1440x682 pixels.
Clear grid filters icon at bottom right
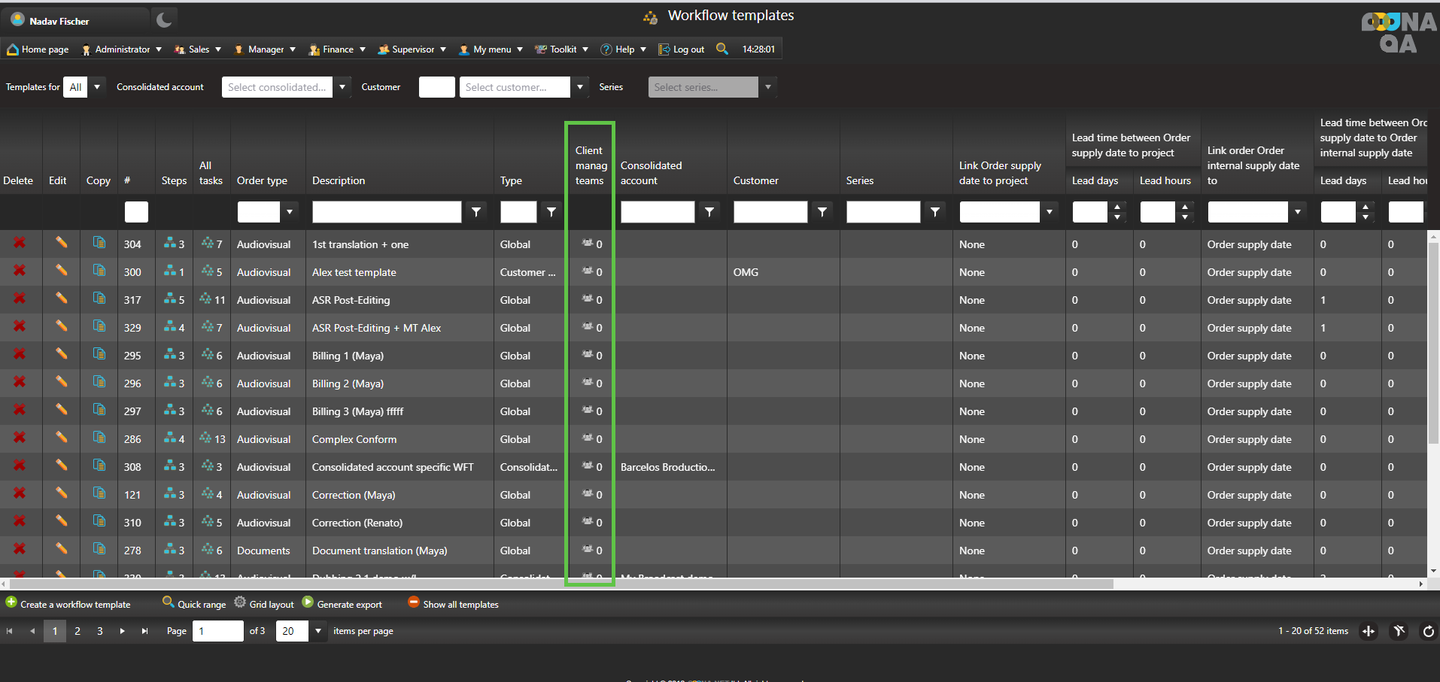coord(1399,631)
